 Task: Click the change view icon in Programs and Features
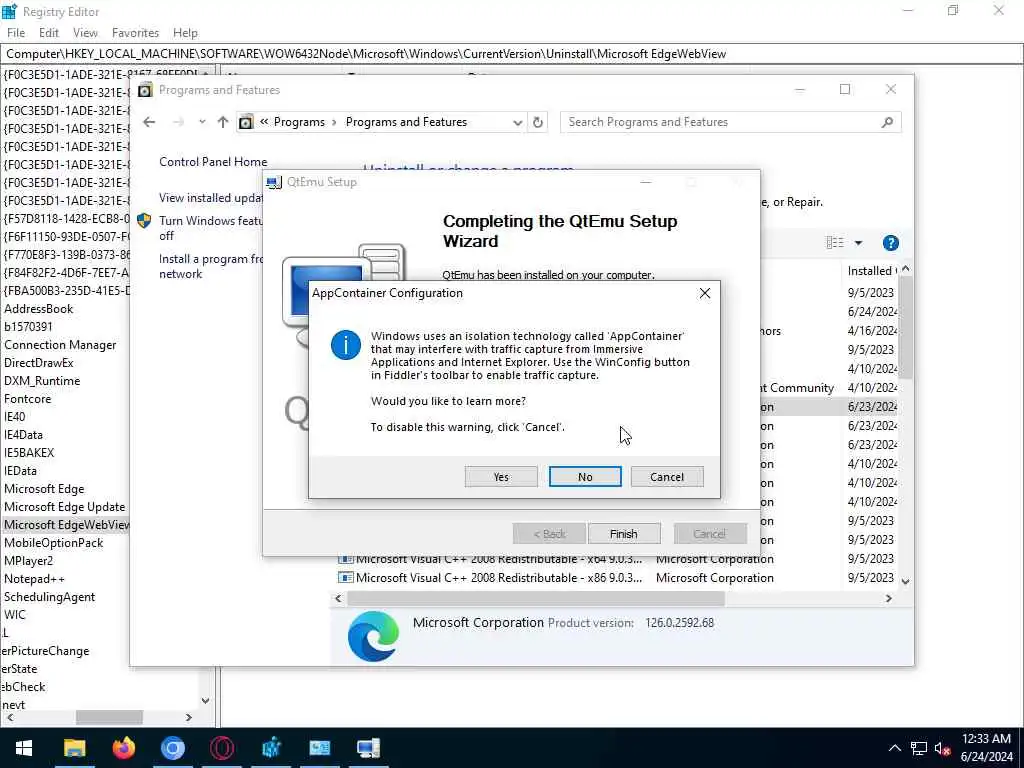coord(835,243)
